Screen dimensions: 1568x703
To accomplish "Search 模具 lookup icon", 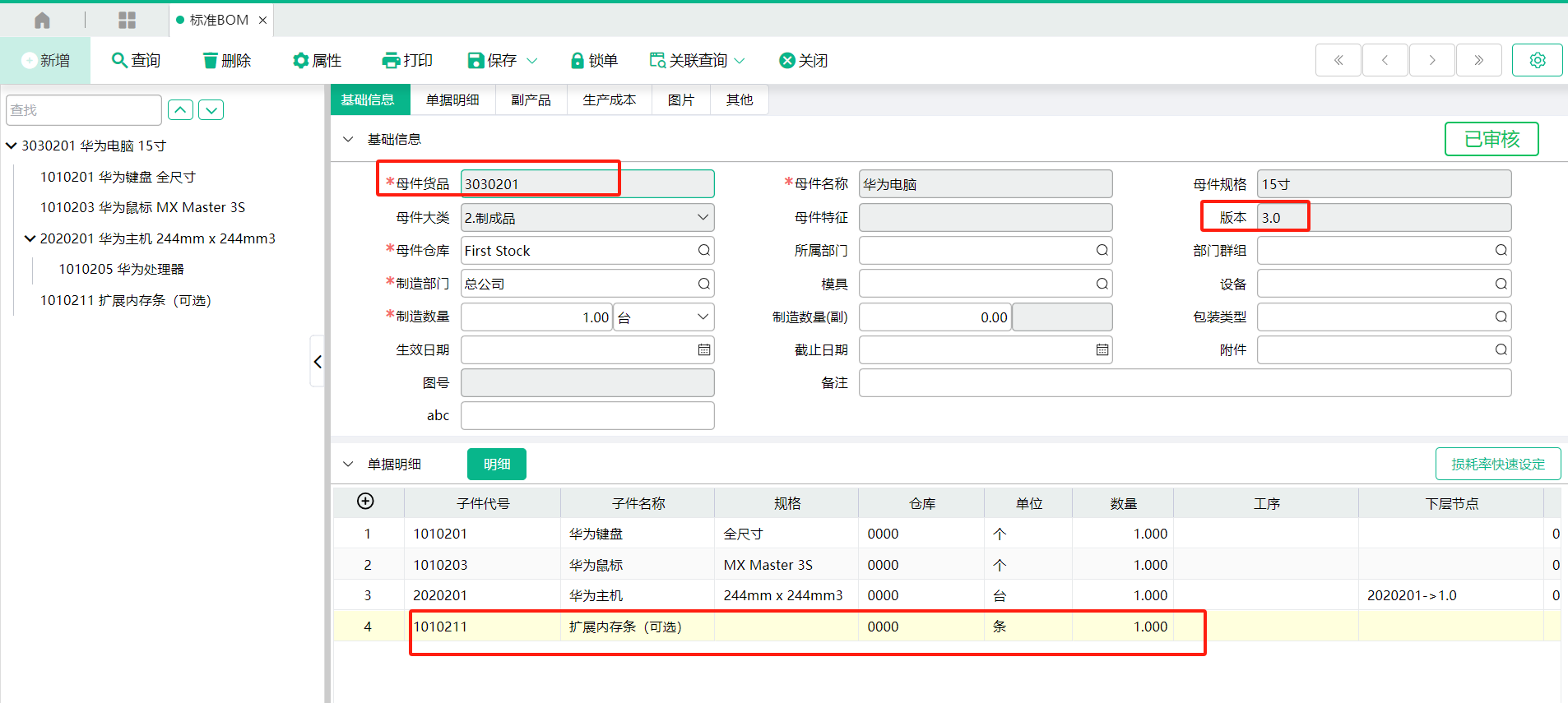I will tap(1102, 283).
